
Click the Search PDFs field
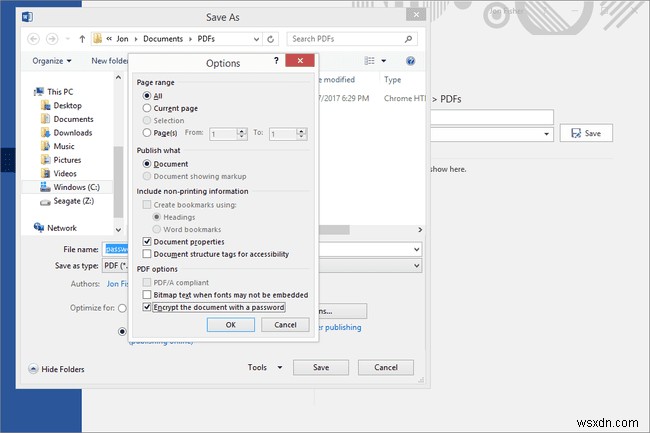pos(352,39)
